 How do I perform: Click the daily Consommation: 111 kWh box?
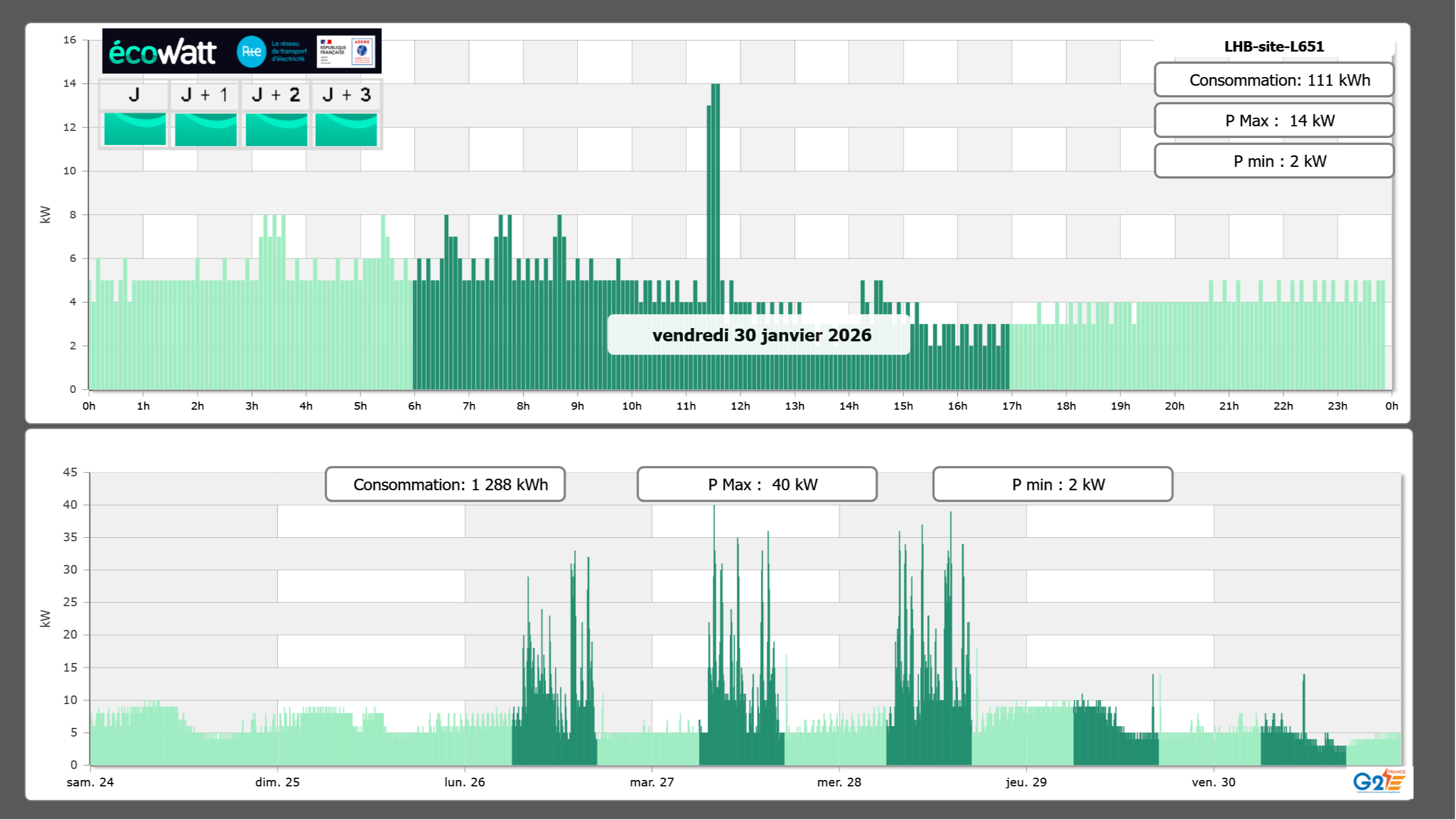1273,80
